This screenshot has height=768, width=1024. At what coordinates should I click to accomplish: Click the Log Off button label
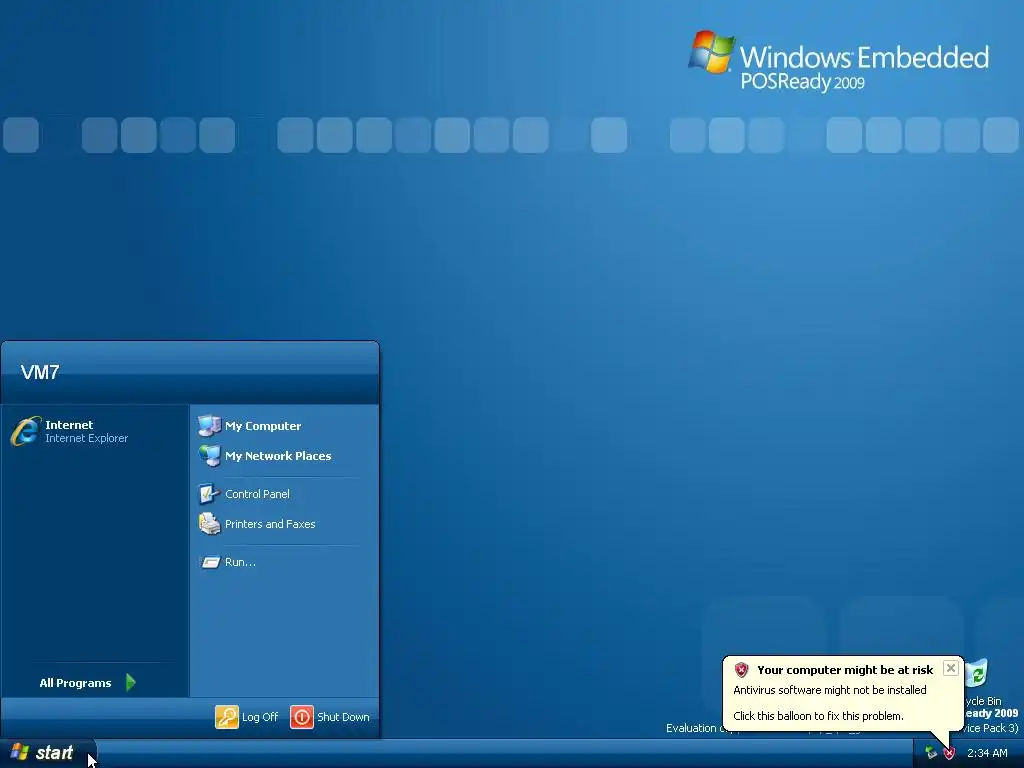[x=260, y=717]
